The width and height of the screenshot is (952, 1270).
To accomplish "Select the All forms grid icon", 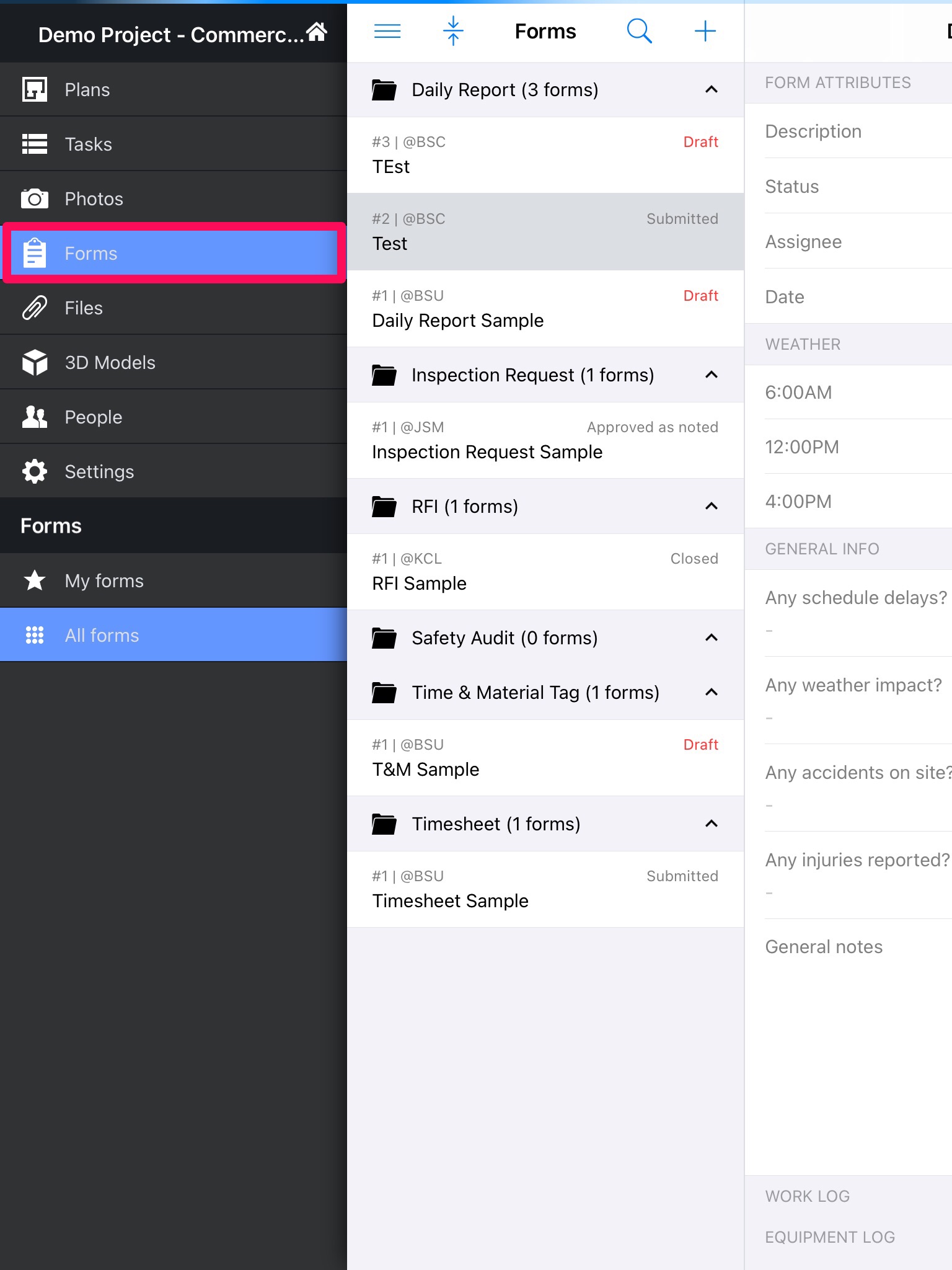I will [35, 635].
